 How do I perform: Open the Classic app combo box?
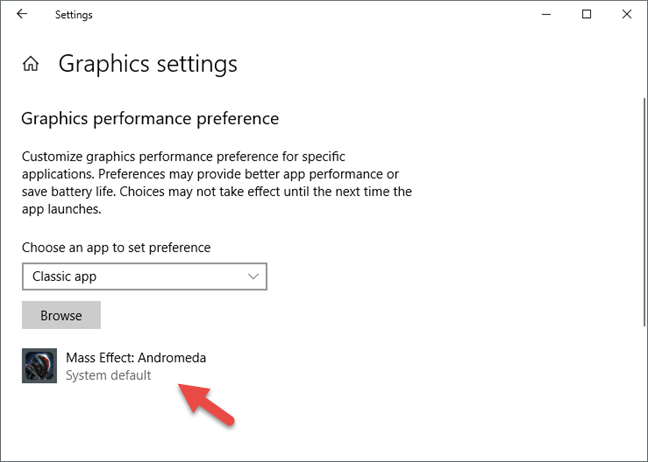(145, 276)
